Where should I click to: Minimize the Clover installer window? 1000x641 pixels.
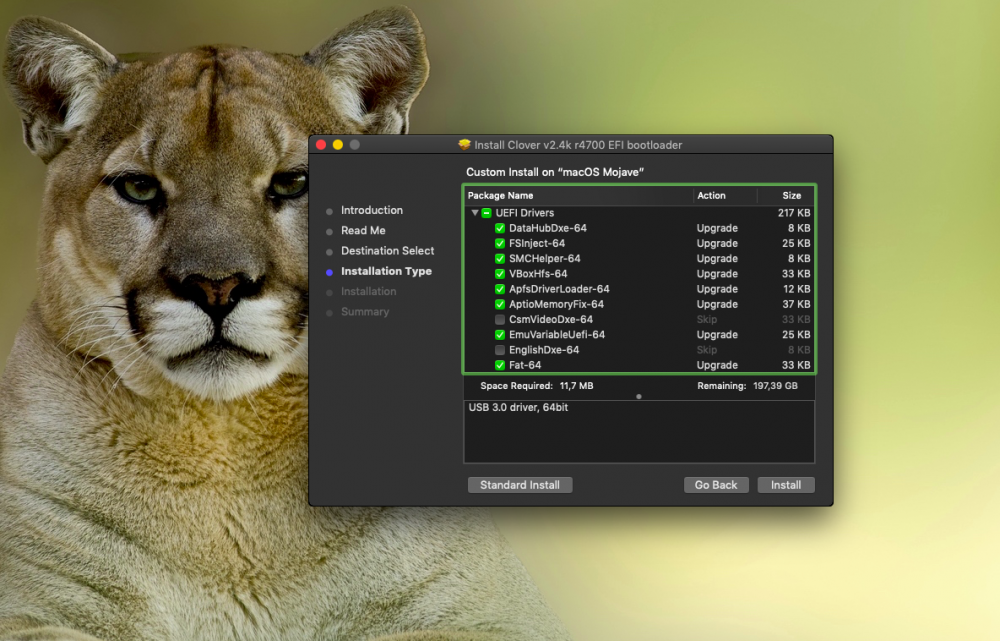[337, 145]
